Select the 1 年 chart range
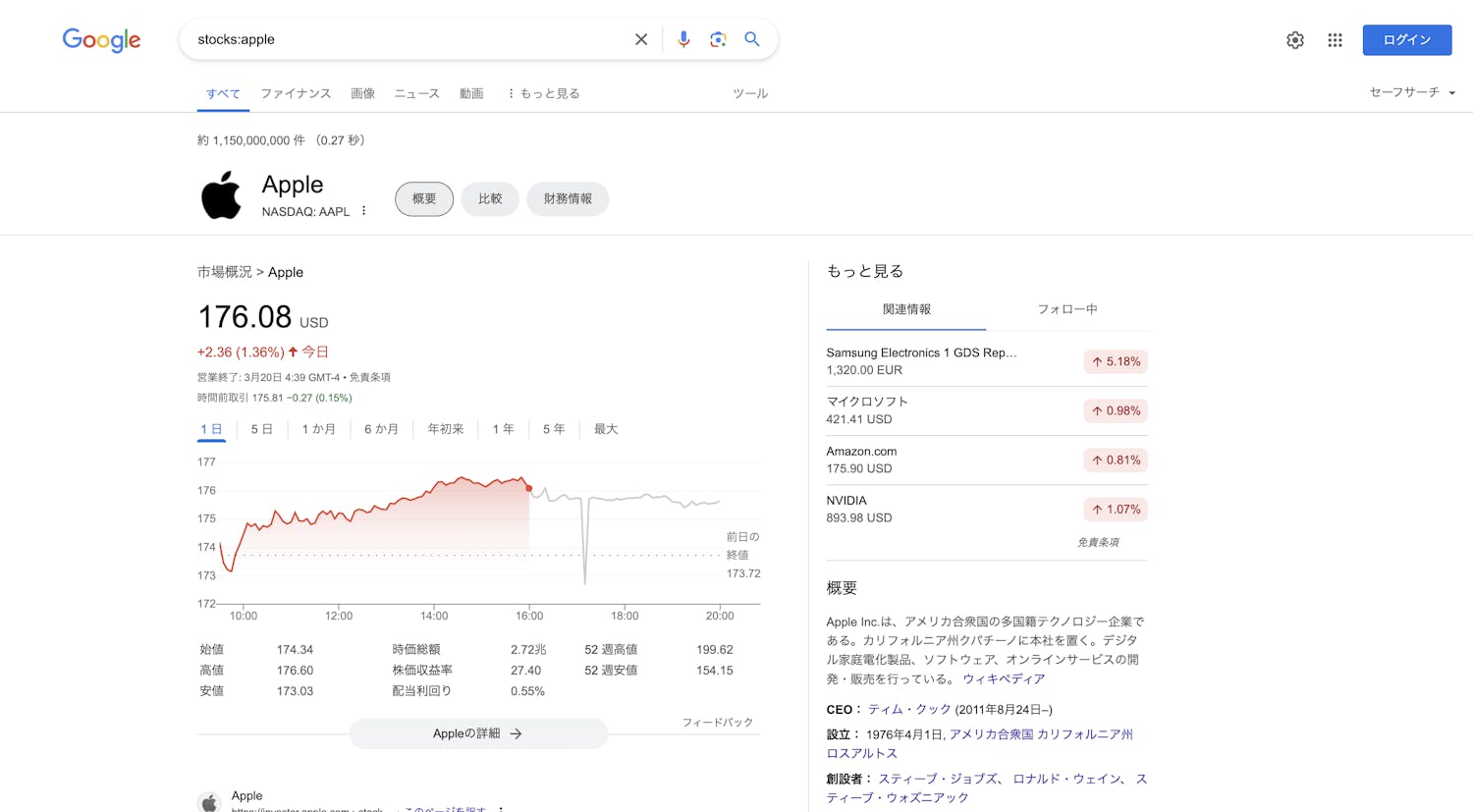Screen dimensions: 1473x812 [x=504, y=429]
